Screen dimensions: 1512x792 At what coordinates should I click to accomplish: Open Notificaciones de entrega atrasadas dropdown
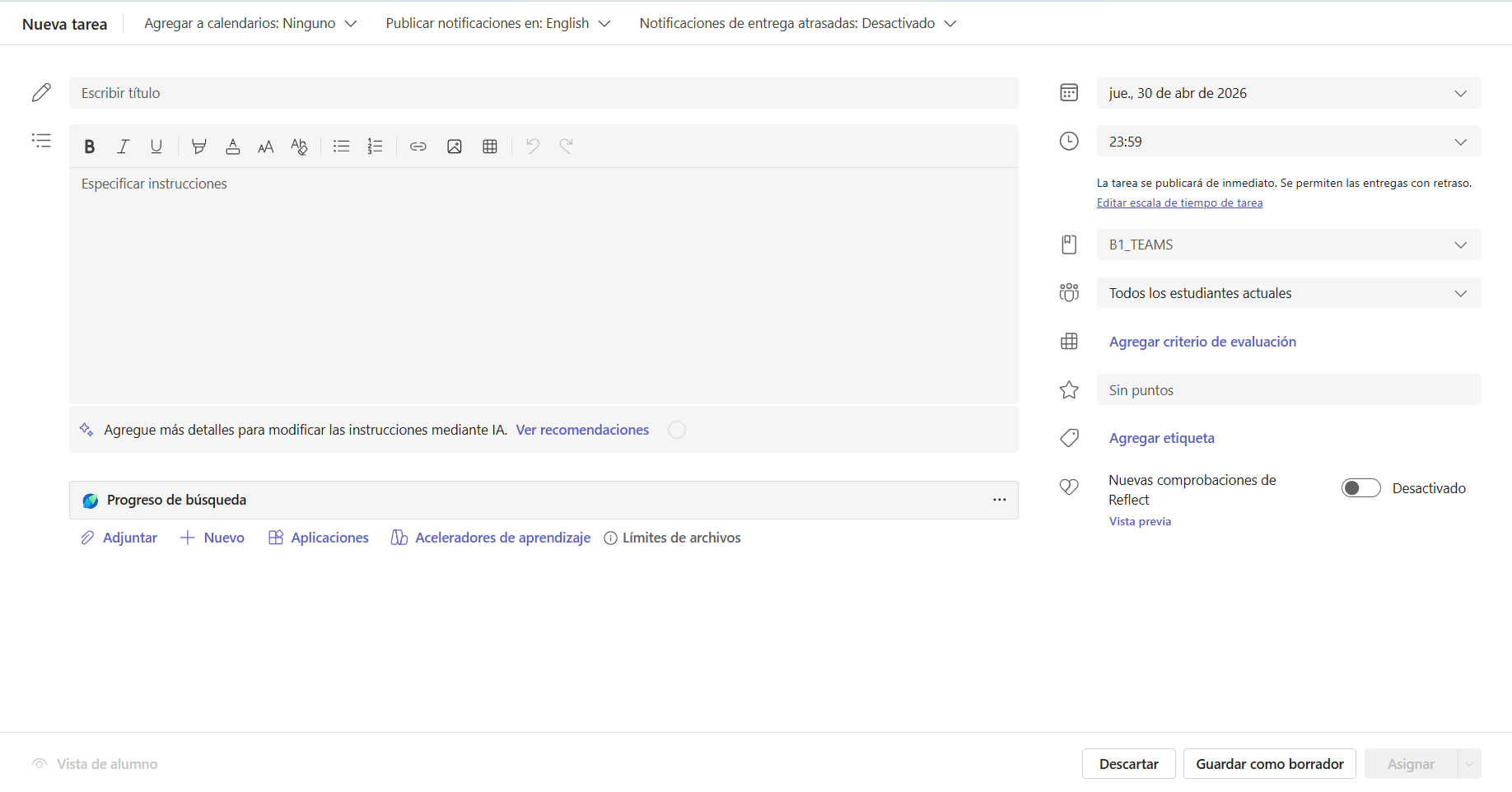pyautogui.click(x=797, y=23)
